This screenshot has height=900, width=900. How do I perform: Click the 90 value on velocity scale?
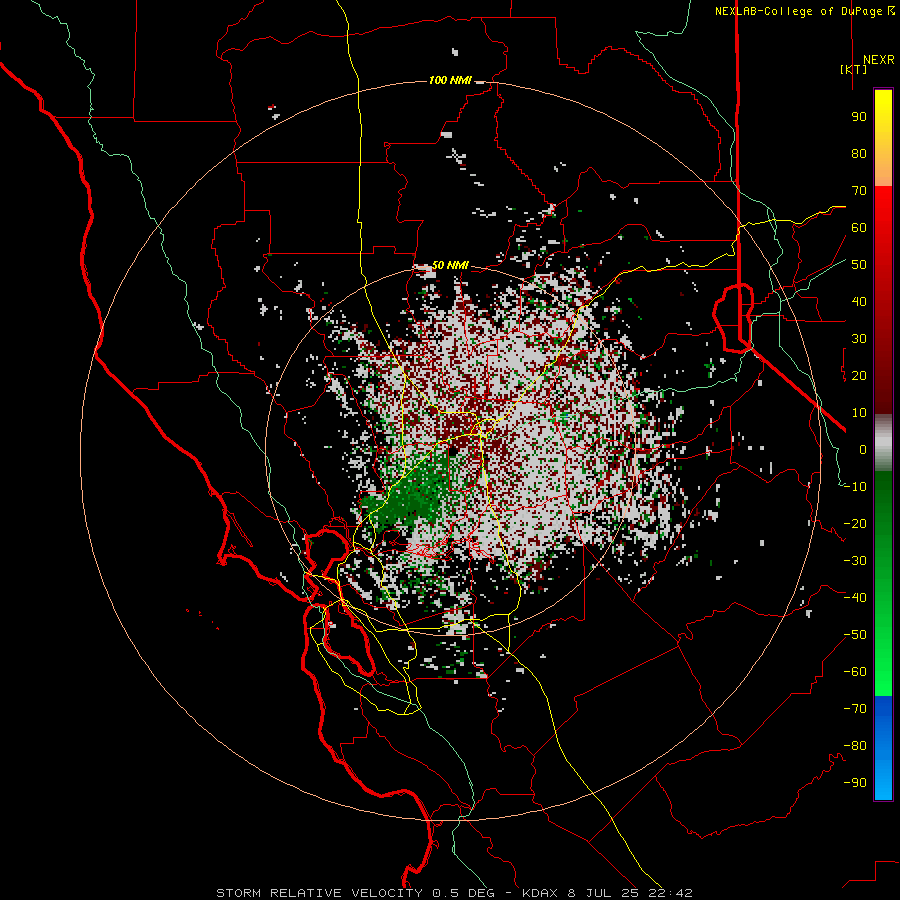(859, 117)
